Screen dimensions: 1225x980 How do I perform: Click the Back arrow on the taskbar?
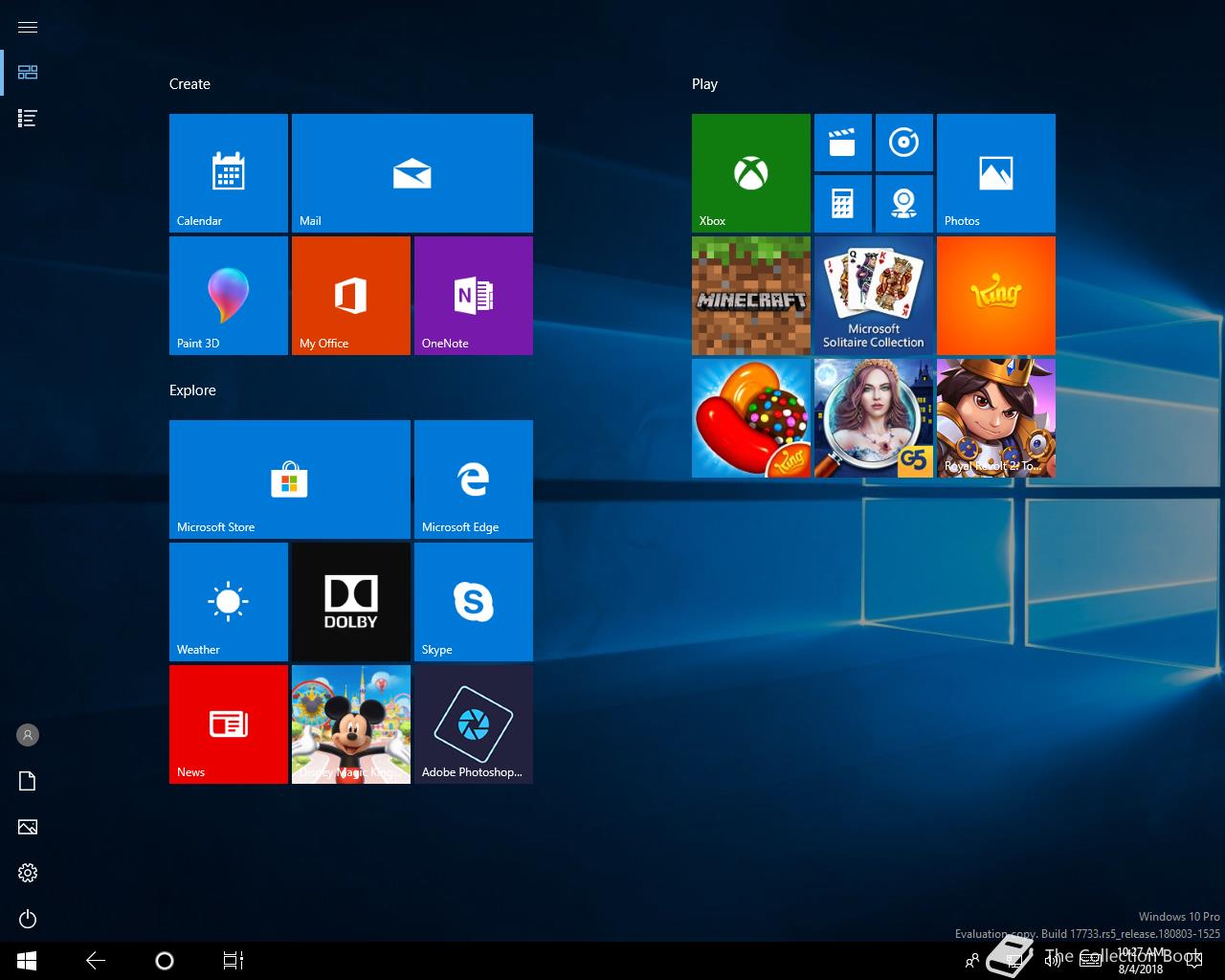coord(96,961)
